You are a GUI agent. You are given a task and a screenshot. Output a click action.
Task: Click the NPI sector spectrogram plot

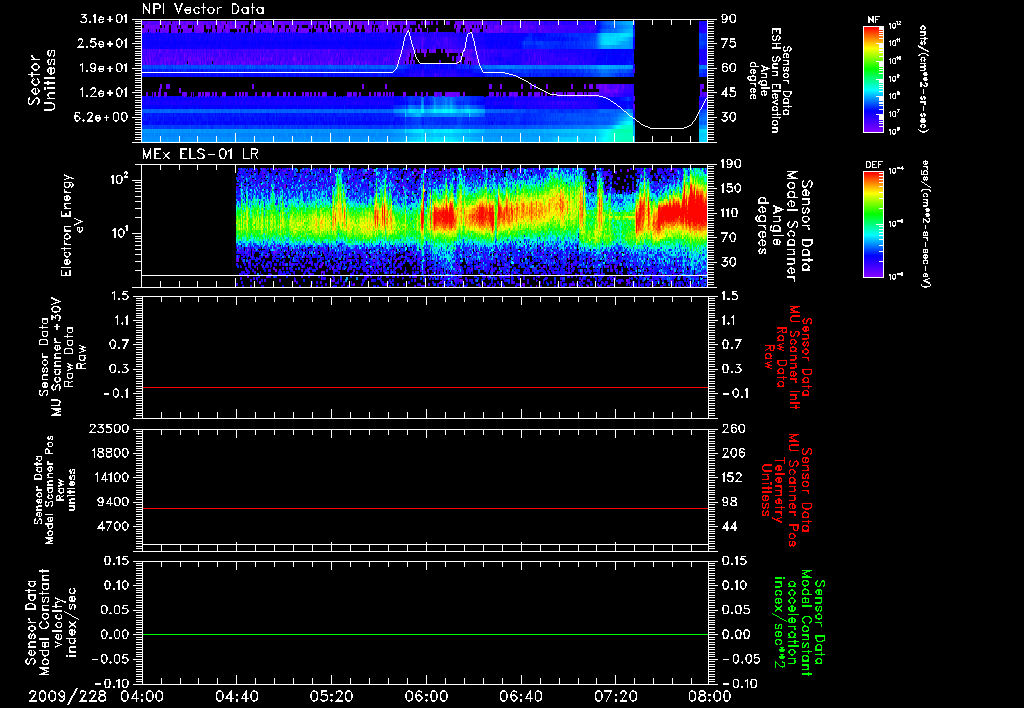click(x=425, y=81)
